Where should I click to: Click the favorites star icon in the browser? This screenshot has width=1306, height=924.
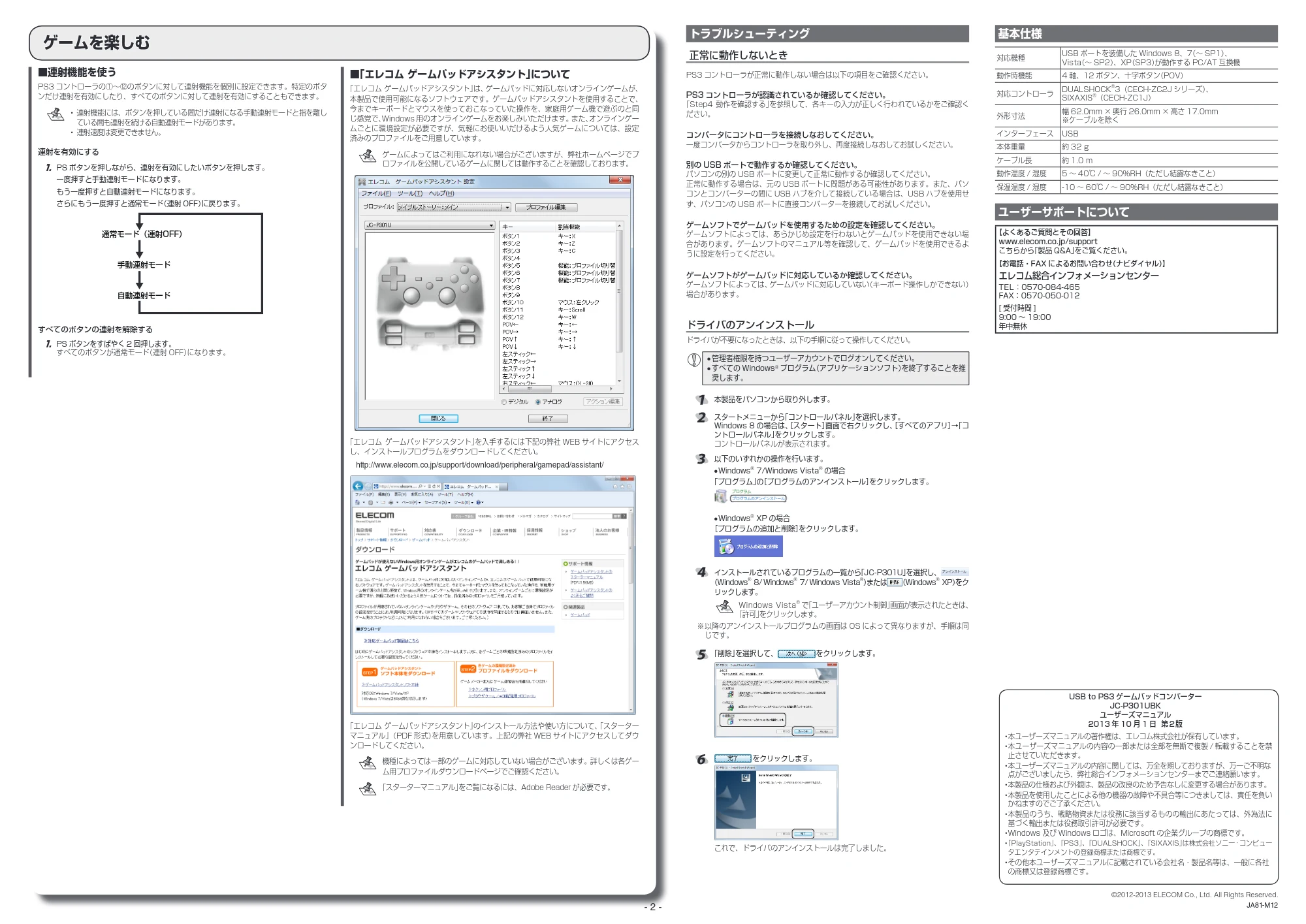tap(622, 486)
